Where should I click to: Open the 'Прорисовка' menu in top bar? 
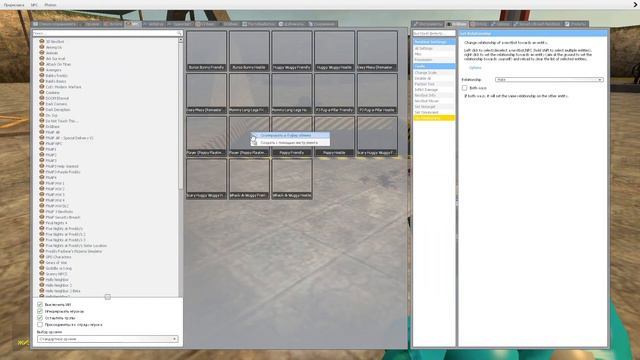coord(14,5)
